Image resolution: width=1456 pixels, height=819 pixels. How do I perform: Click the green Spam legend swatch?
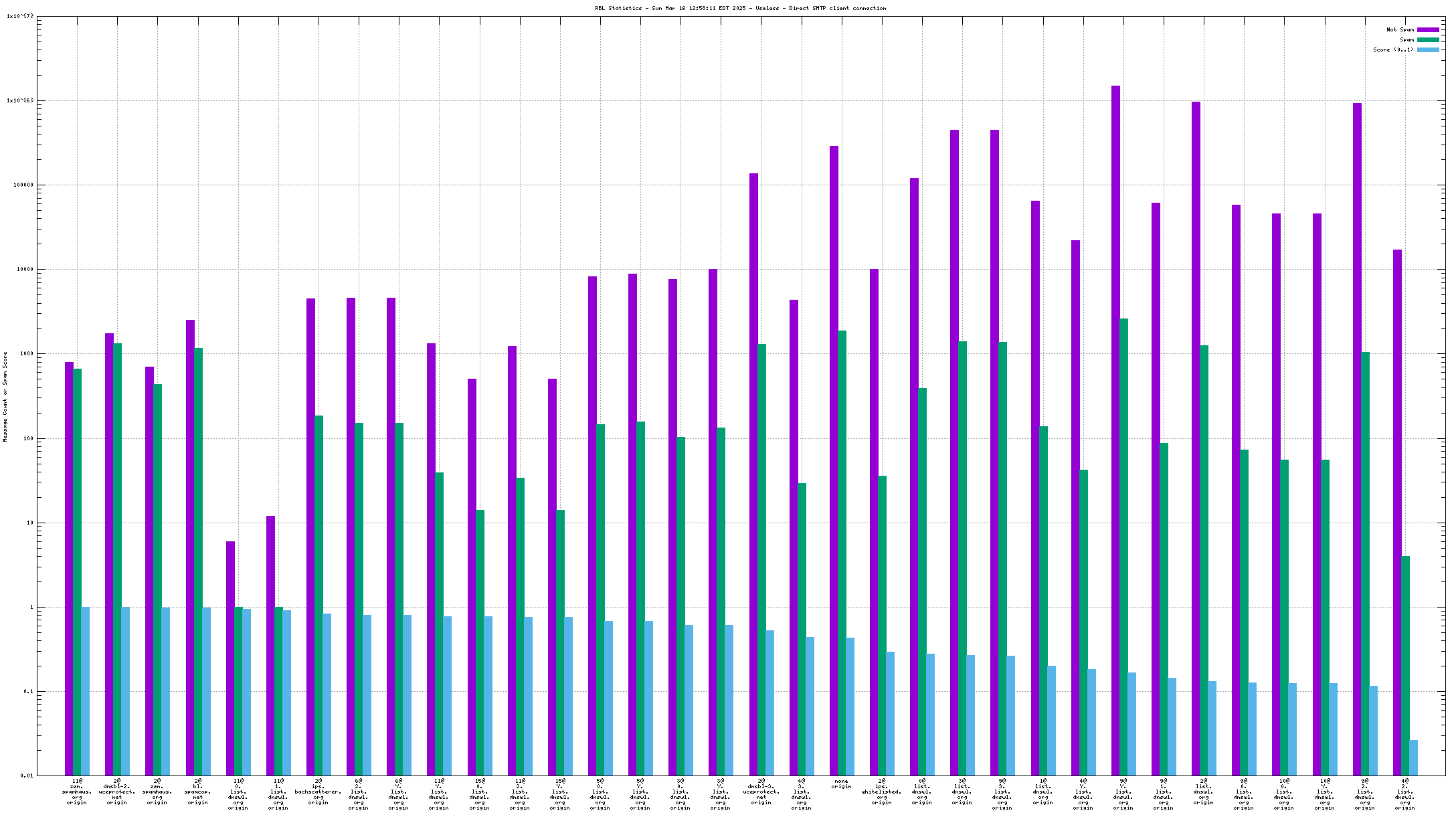[x=1428, y=39]
